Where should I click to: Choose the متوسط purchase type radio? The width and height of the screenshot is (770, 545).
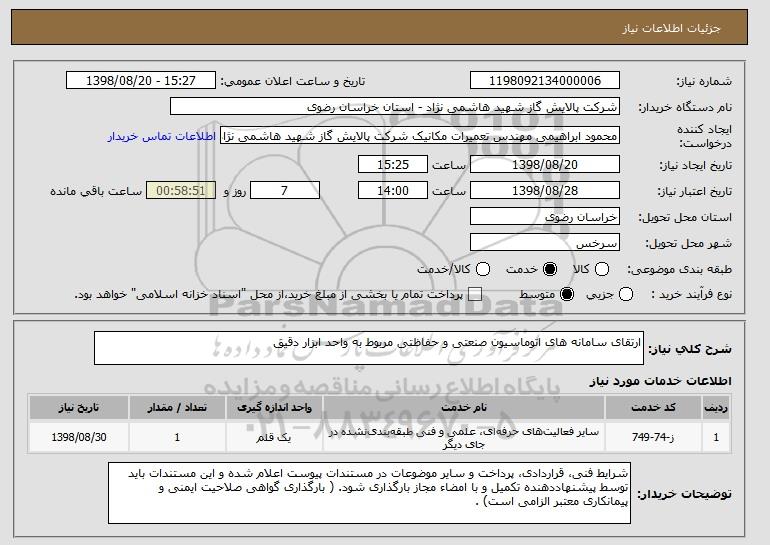click(x=567, y=295)
